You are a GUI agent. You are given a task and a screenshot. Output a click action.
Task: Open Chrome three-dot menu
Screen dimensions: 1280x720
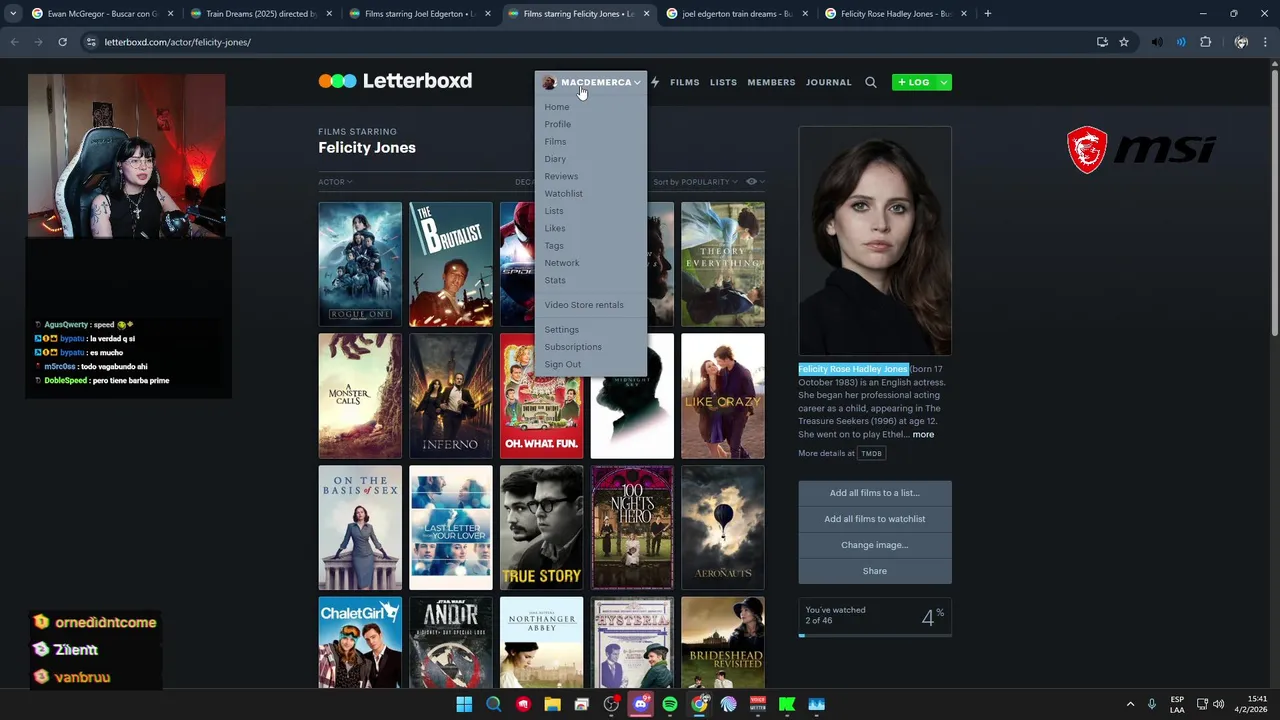coord(1266,42)
